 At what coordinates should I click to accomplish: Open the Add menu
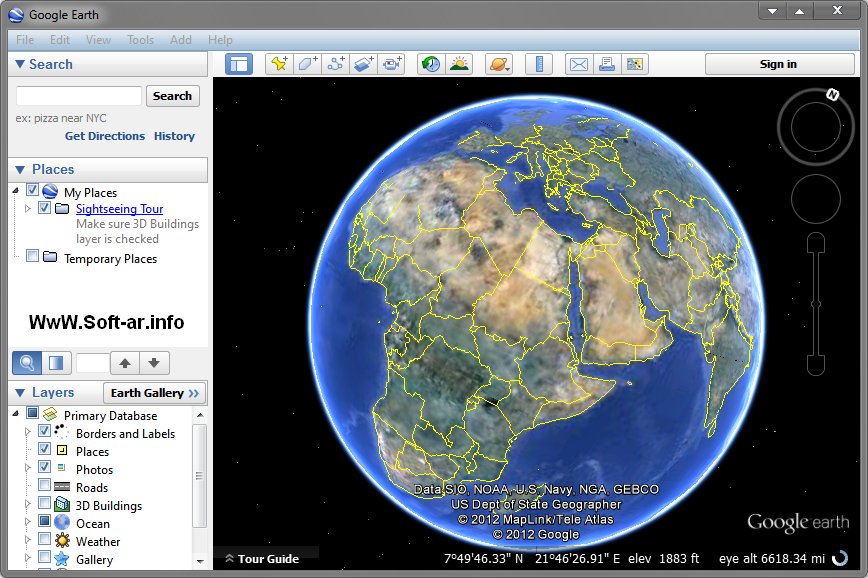pos(180,40)
